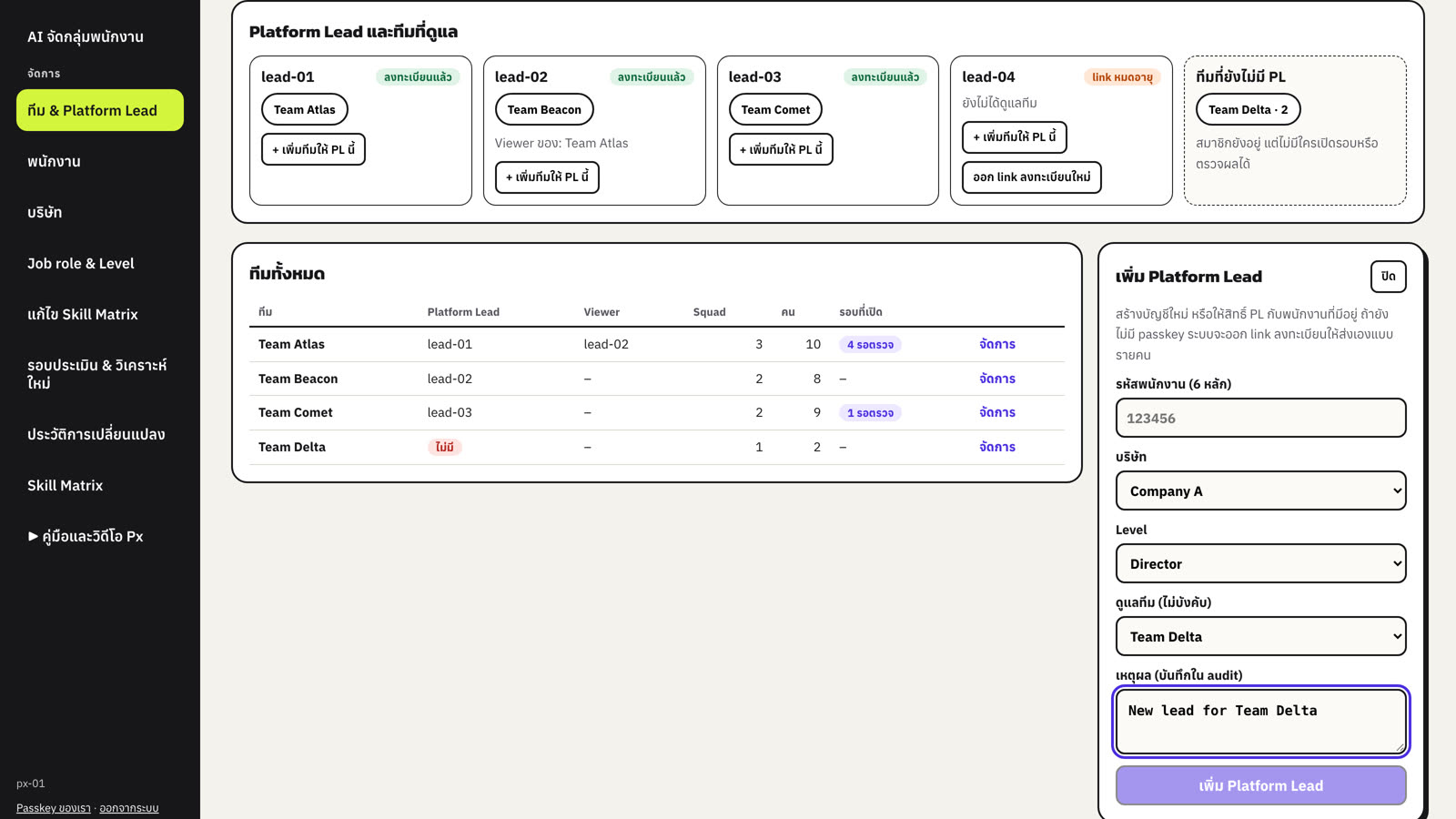Click เพิ่มทีมให้ PL นี้ for lead-03
The image size is (1456, 819).
(x=781, y=149)
